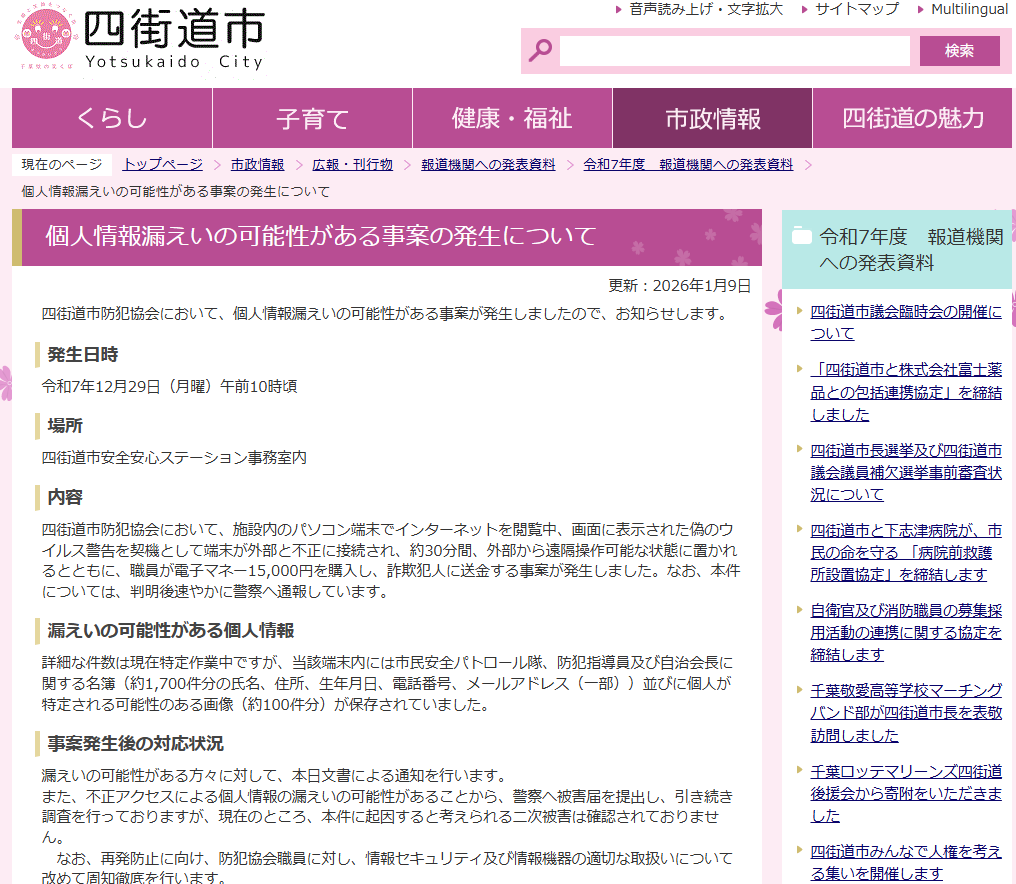Open the サイトマップ link
Screen dimensions: 1016x884
(856, 9)
